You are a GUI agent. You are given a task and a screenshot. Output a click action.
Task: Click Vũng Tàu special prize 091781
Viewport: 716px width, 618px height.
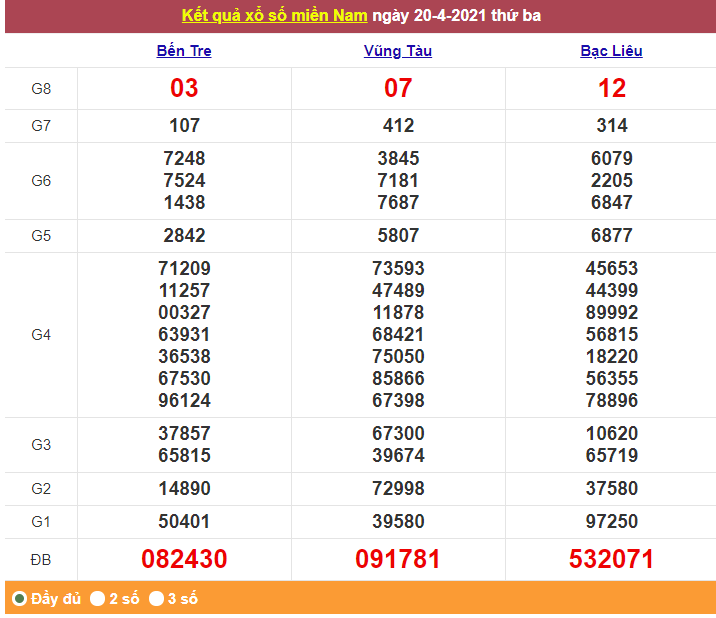(x=398, y=559)
